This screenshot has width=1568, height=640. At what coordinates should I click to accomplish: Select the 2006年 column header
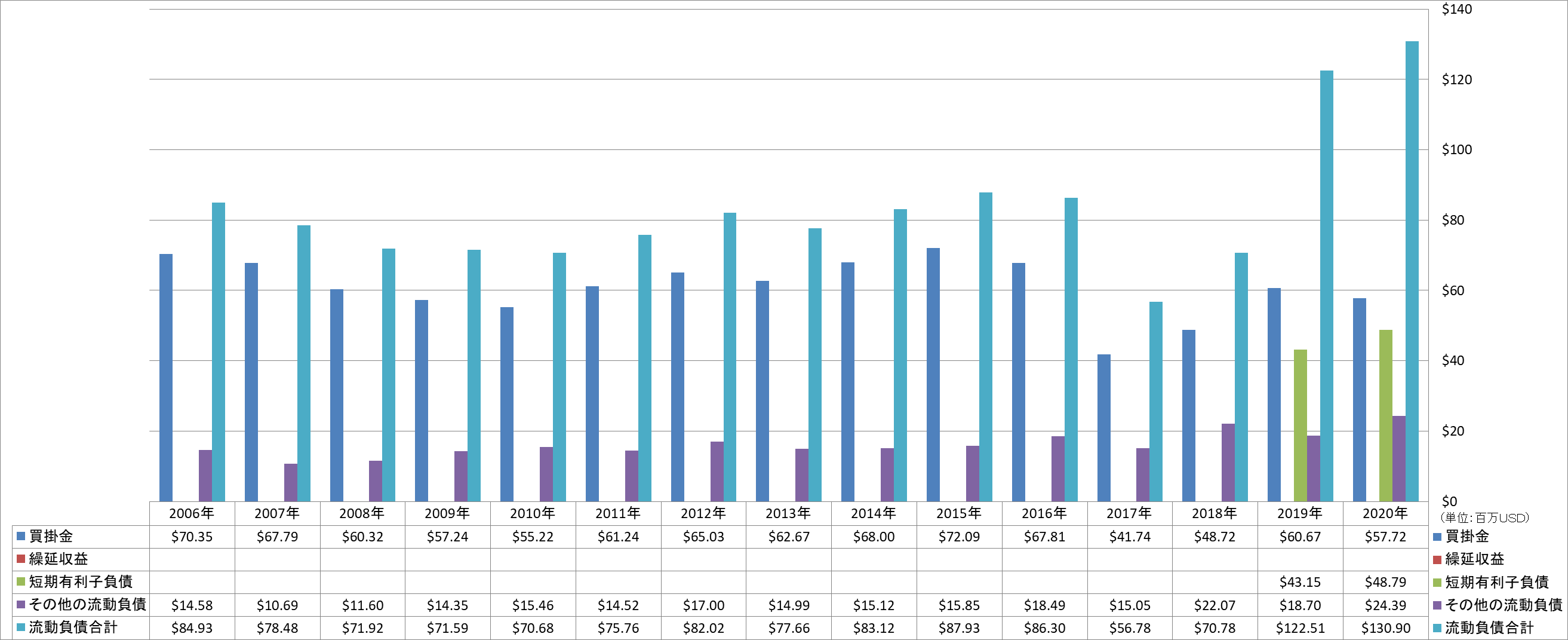192,513
